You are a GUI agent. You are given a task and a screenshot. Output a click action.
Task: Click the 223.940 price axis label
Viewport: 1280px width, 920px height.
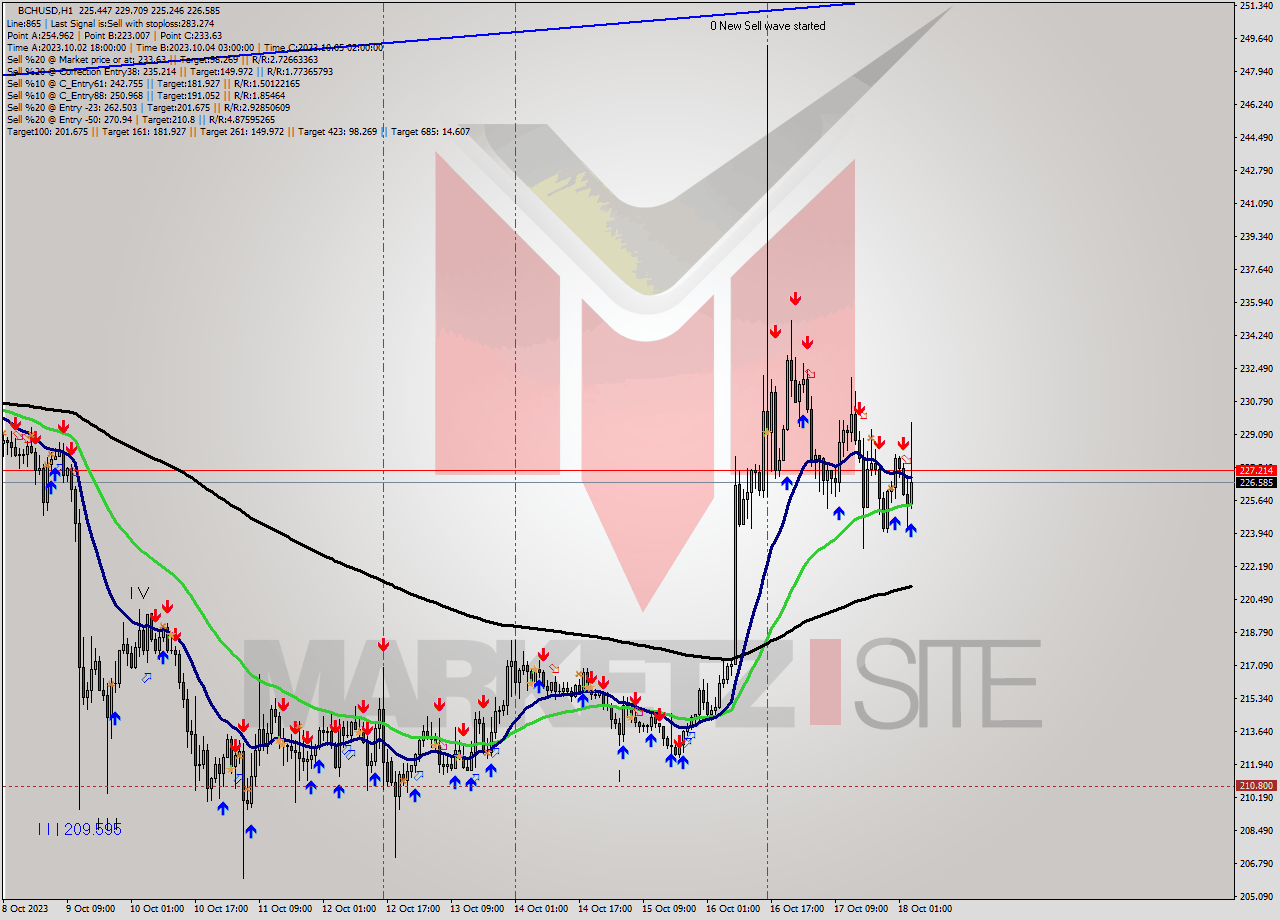tap(1255, 534)
